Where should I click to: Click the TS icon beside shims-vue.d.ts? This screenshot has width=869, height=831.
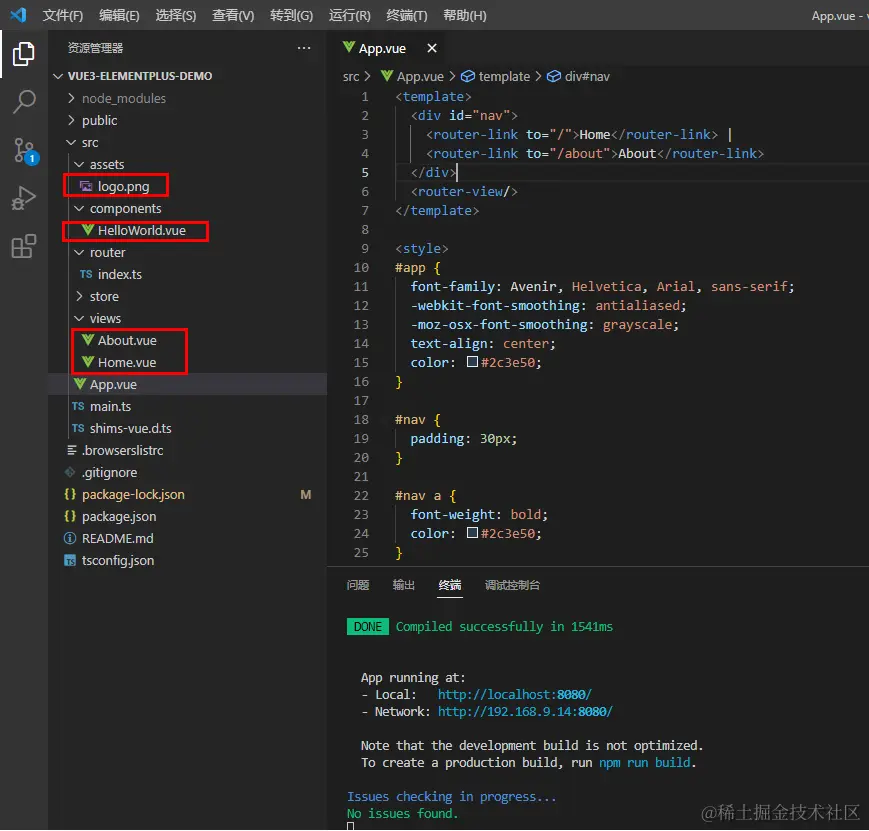[78, 429]
